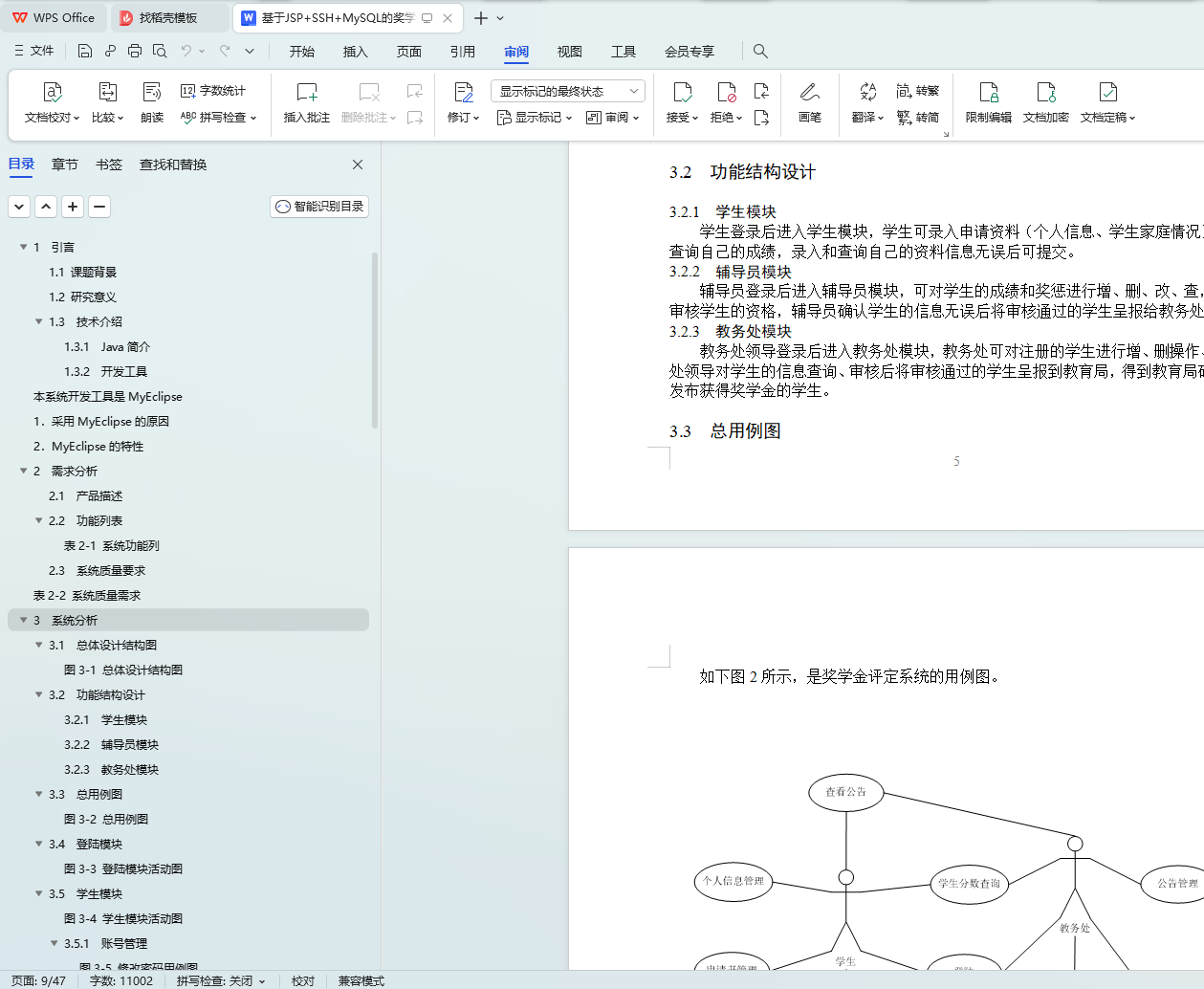Open 显示标记的最终状态 dropdown
Image resolution: width=1204 pixels, height=989 pixels.
click(x=568, y=91)
